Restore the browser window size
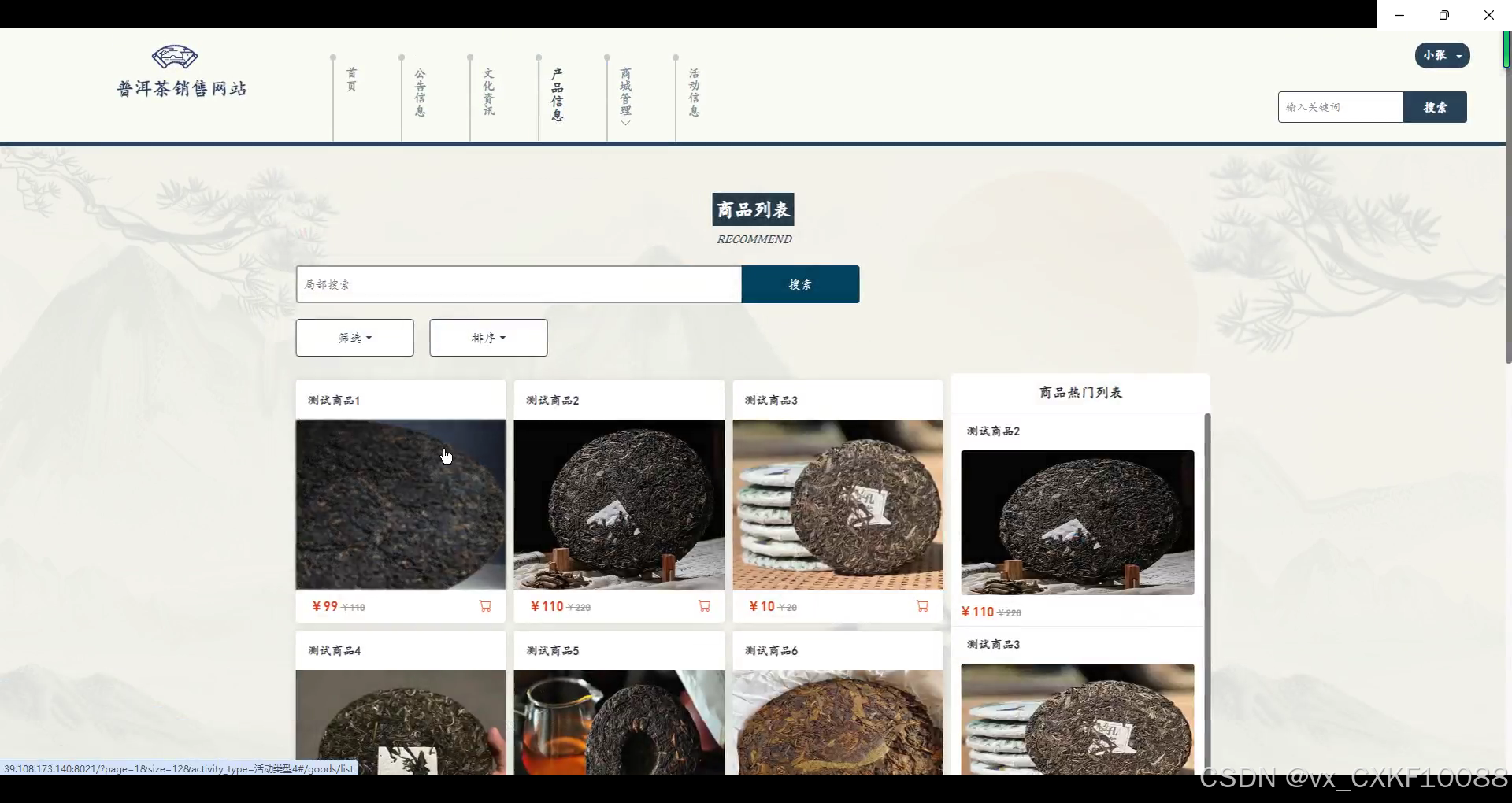Viewport: 1512px width, 803px height. pos(1444,14)
